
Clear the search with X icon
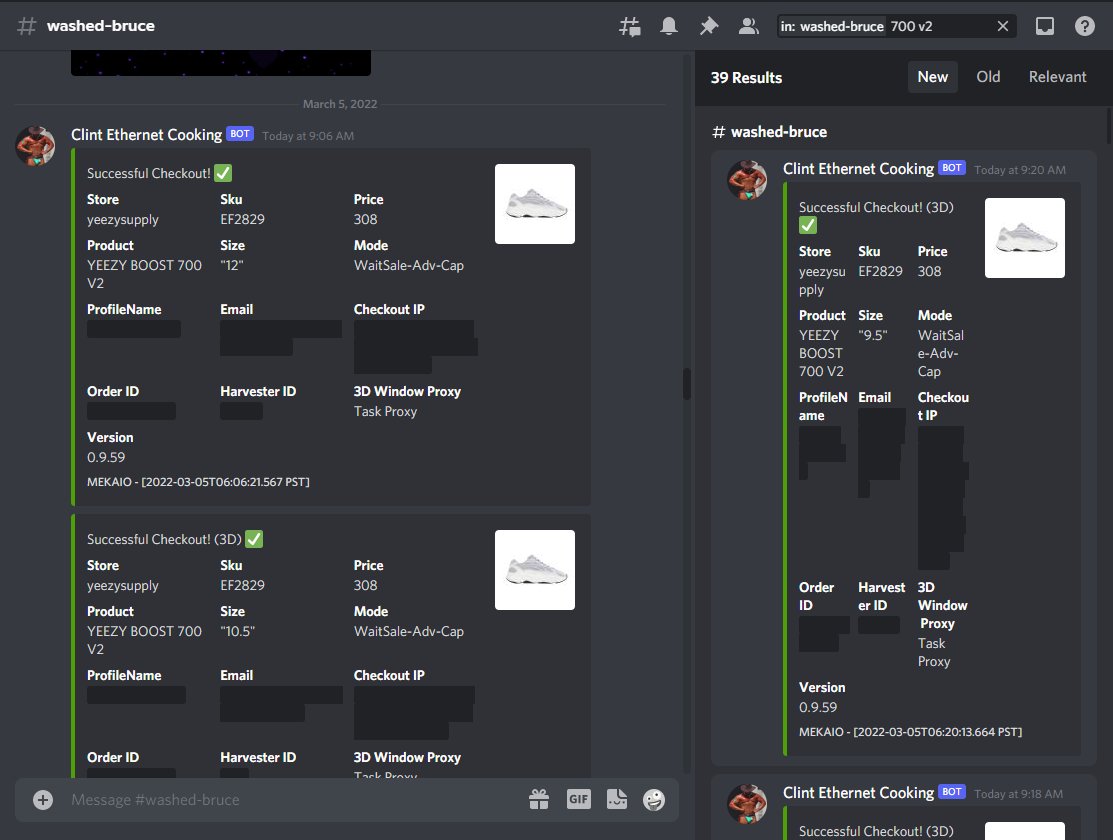point(1002,26)
